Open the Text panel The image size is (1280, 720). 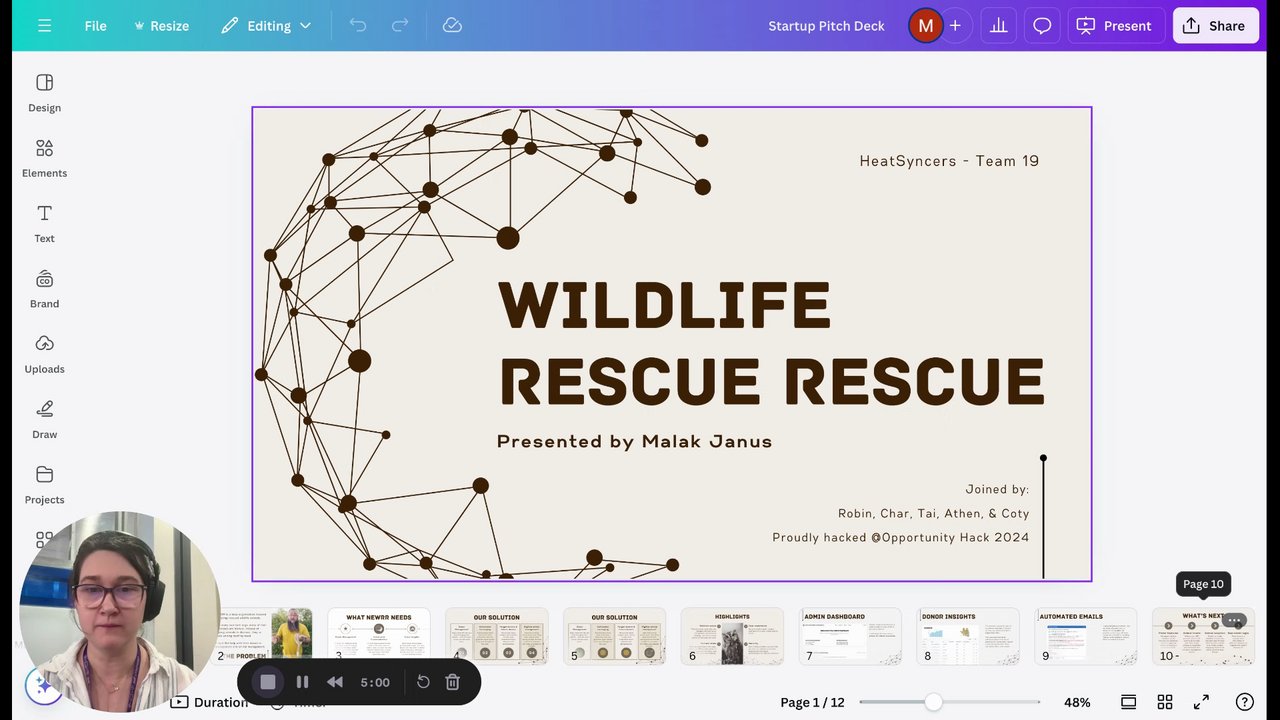(x=44, y=224)
